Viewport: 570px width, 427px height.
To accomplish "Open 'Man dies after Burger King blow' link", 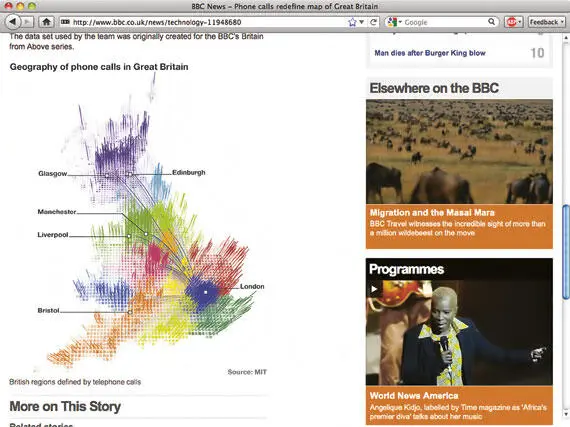I will (430, 53).
